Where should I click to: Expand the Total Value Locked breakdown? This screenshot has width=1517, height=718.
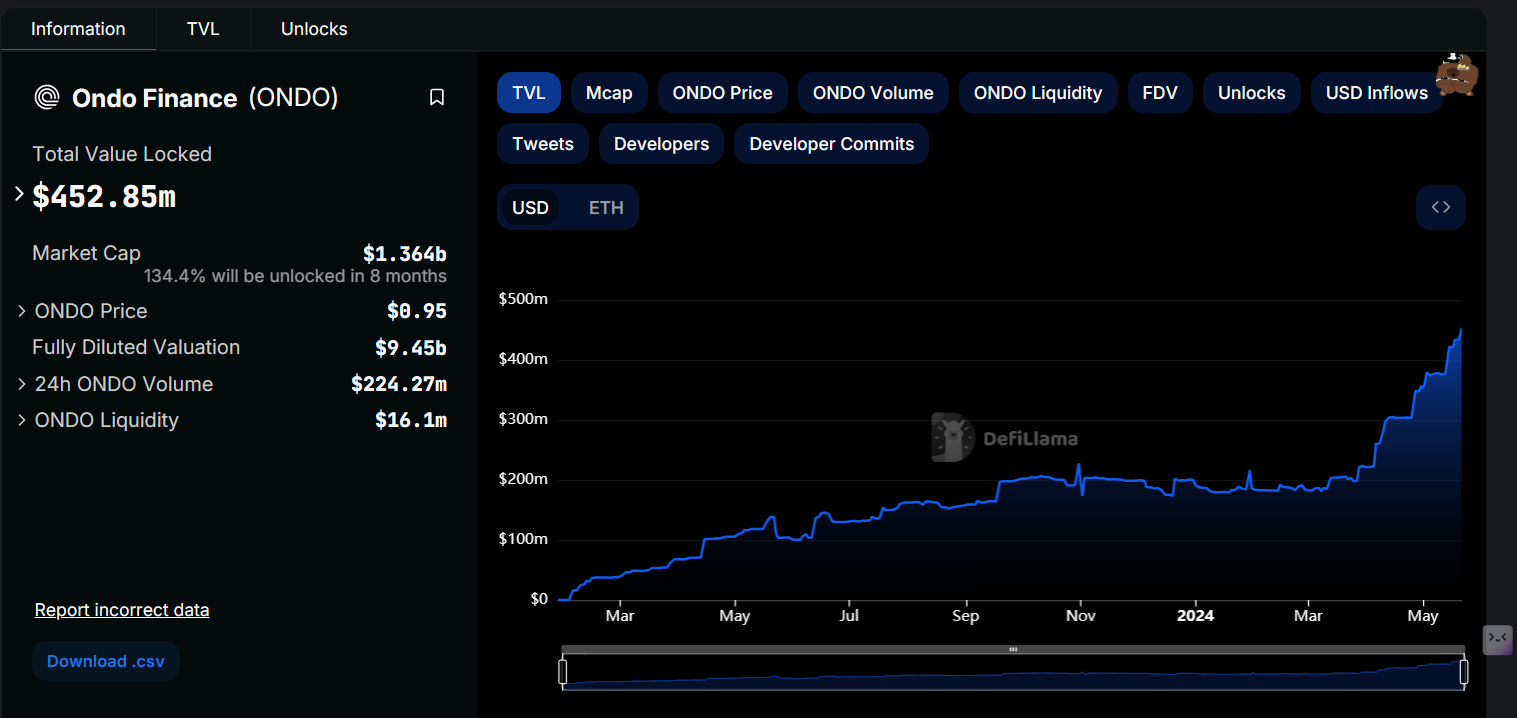click(19, 194)
